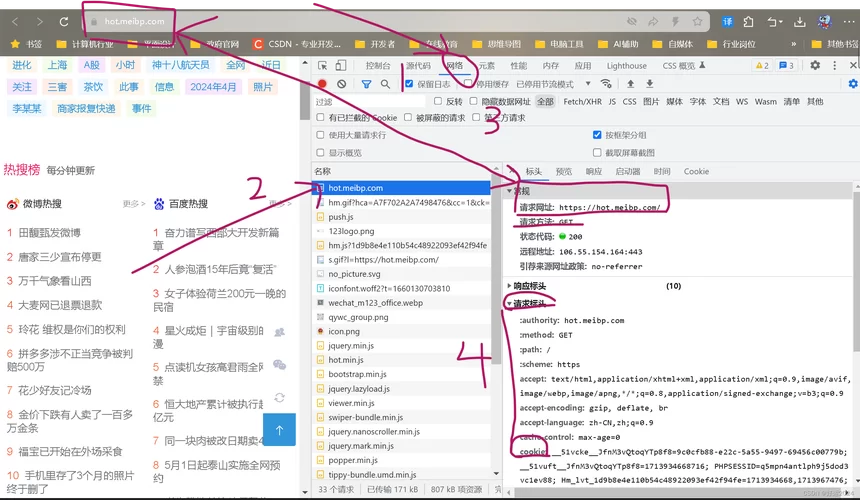This screenshot has height=500, width=860.
Task: Click the export HAR download arrow icon
Action: 649,84
